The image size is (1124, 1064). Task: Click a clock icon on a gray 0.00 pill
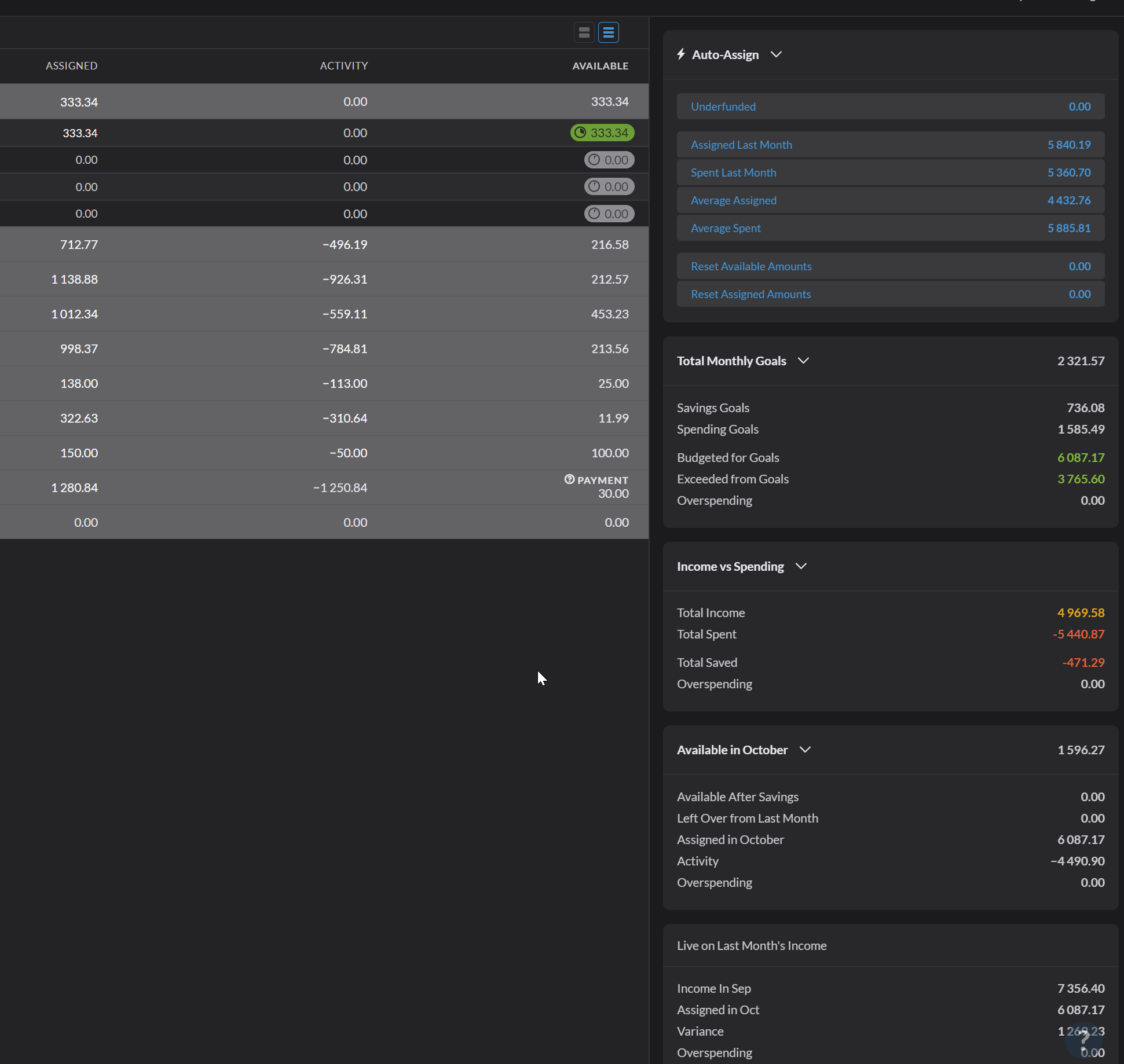point(594,160)
